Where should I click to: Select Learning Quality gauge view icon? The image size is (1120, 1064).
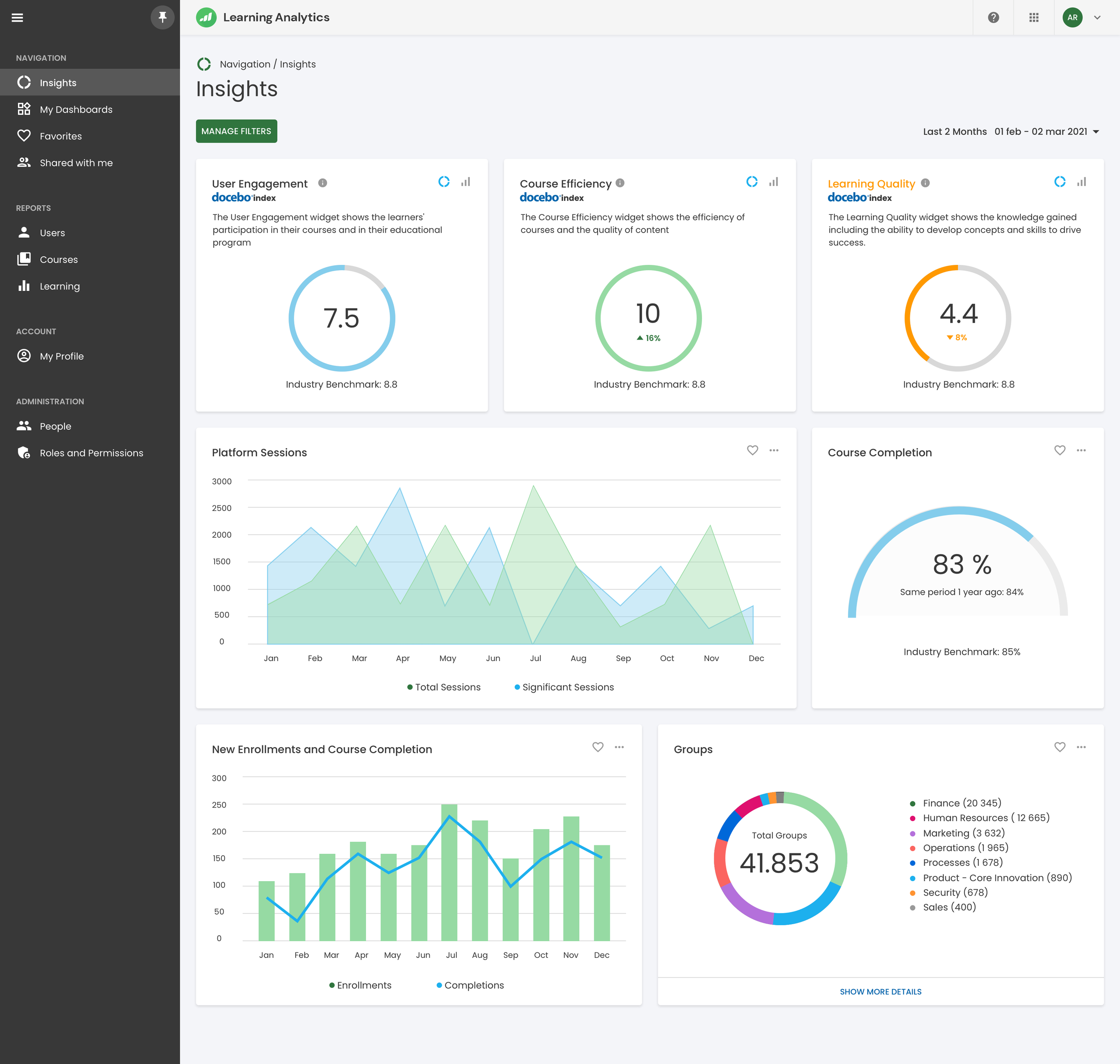1060,182
